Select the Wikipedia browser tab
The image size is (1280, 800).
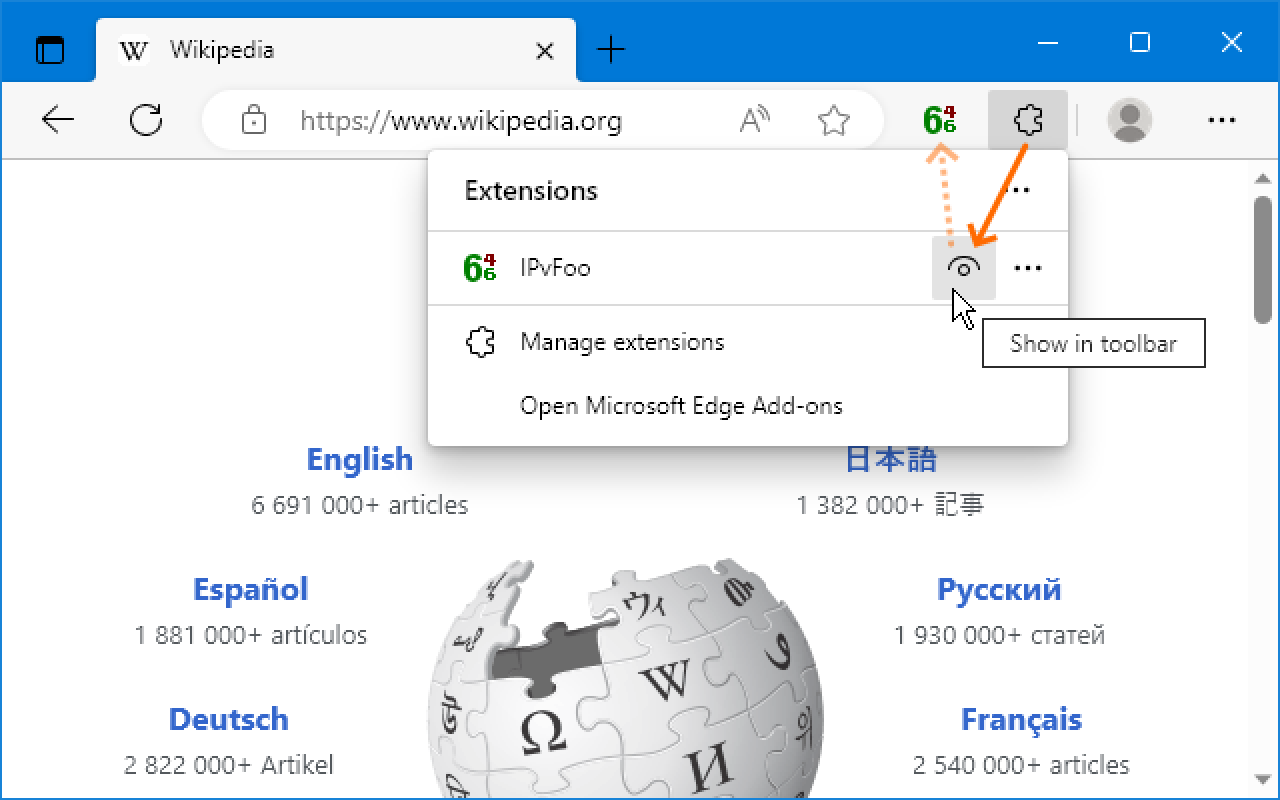tap(336, 49)
